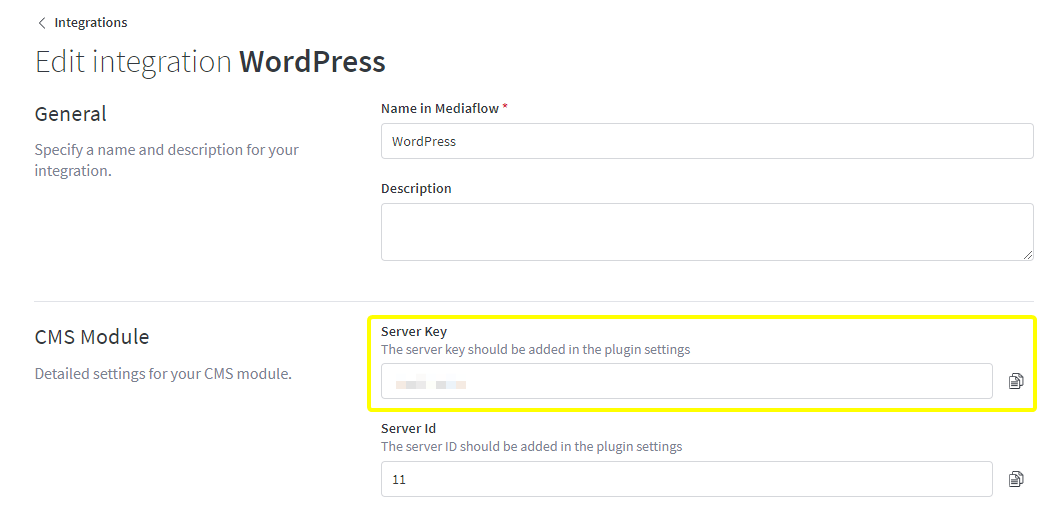
Task: Click the General section description text
Action: (166, 160)
